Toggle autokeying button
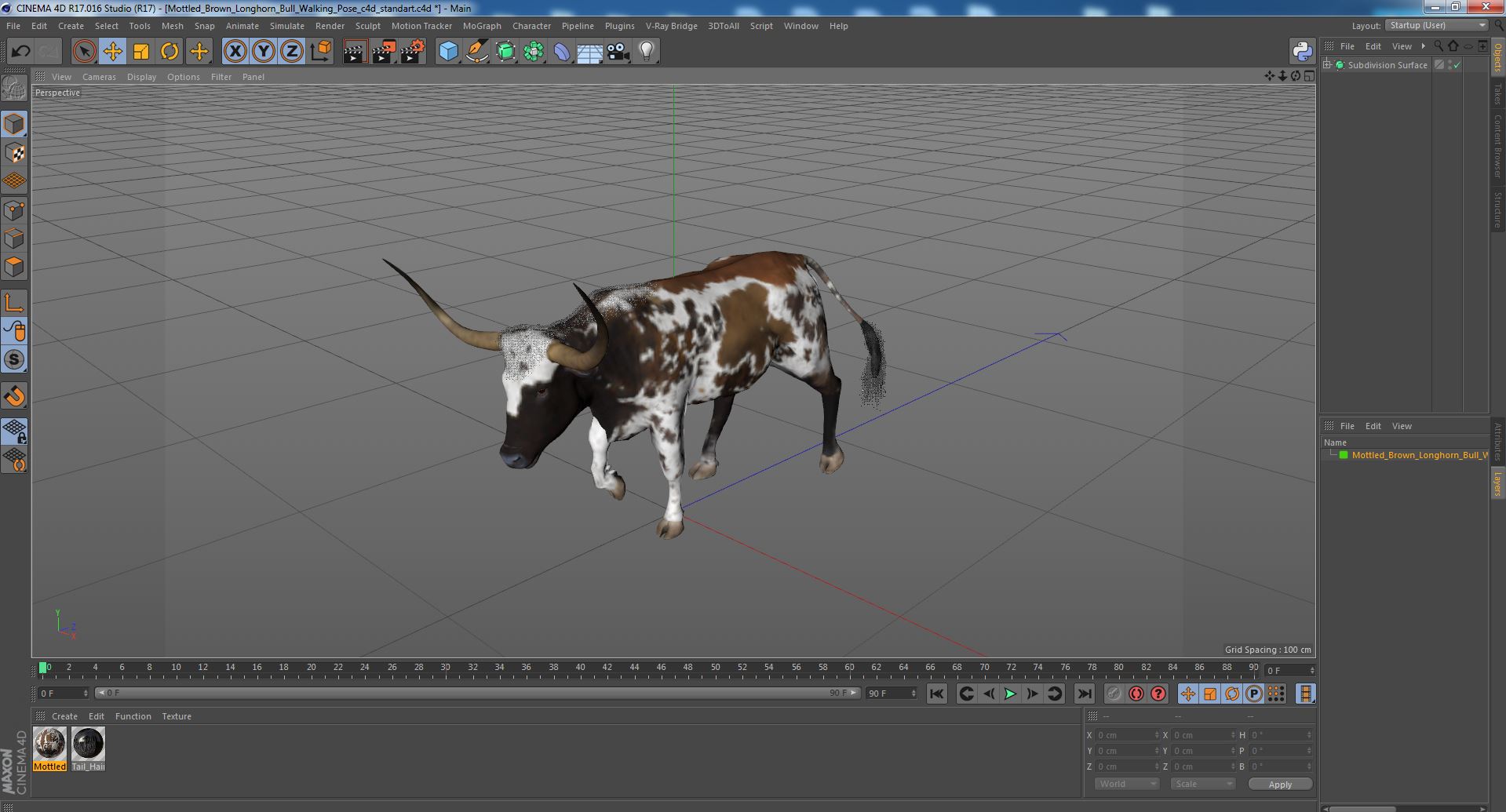Screen dimensions: 1506x812 1136,694
